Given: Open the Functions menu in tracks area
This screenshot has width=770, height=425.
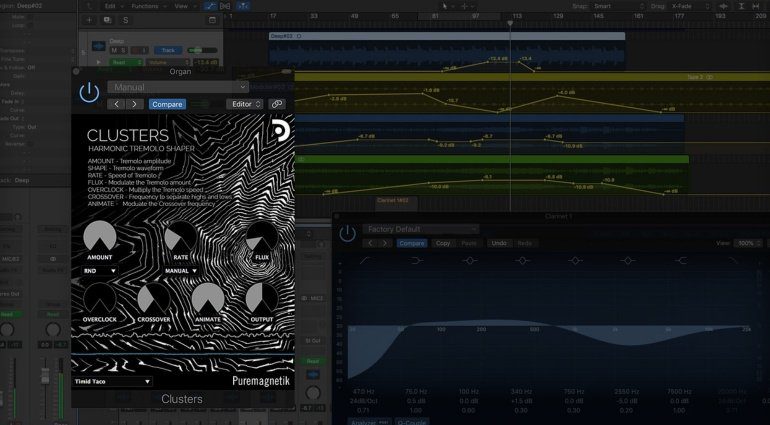Looking at the screenshot, I should tap(148, 6).
